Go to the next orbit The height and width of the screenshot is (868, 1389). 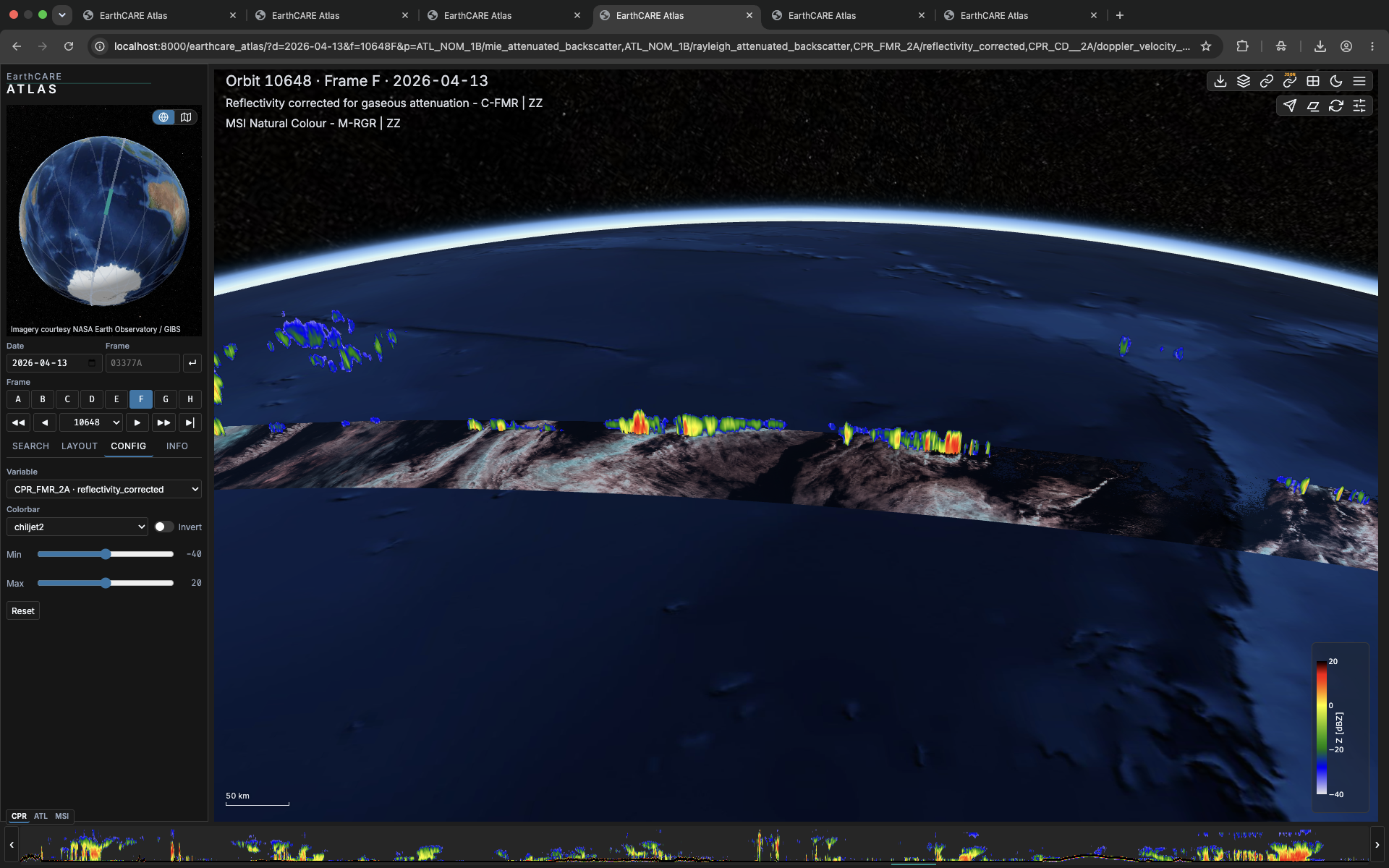[x=137, y=422]
